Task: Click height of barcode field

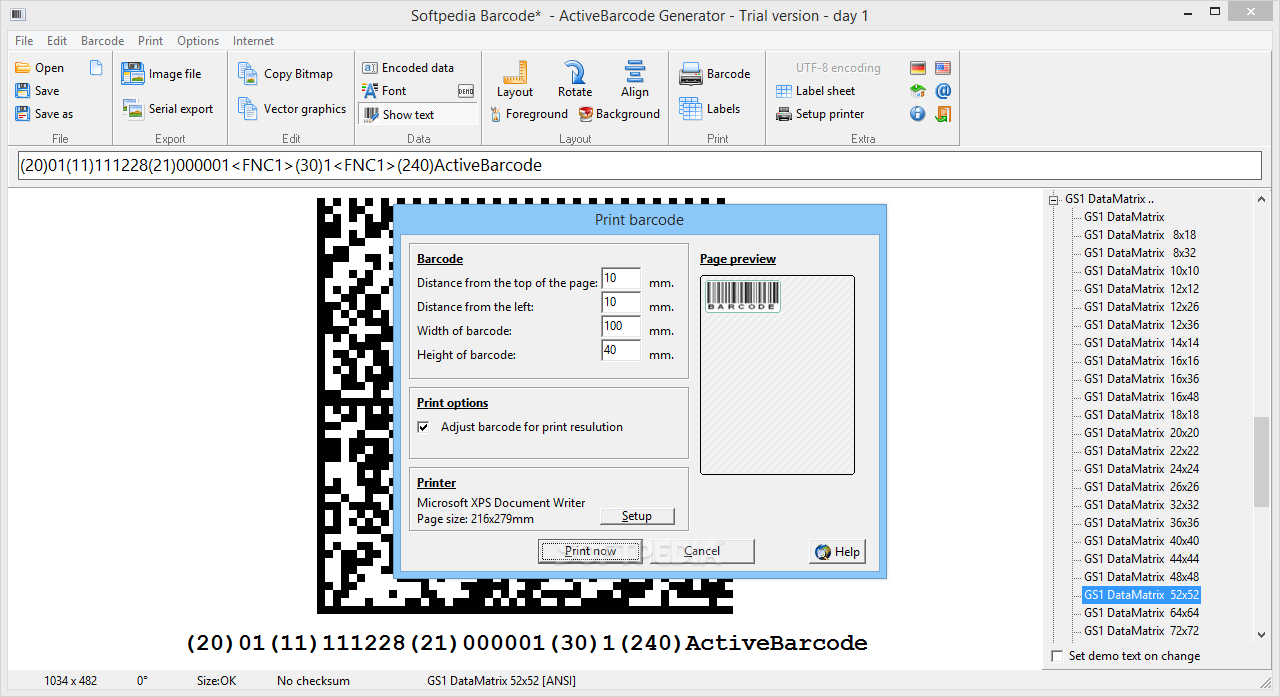Action: click(621, 351)
